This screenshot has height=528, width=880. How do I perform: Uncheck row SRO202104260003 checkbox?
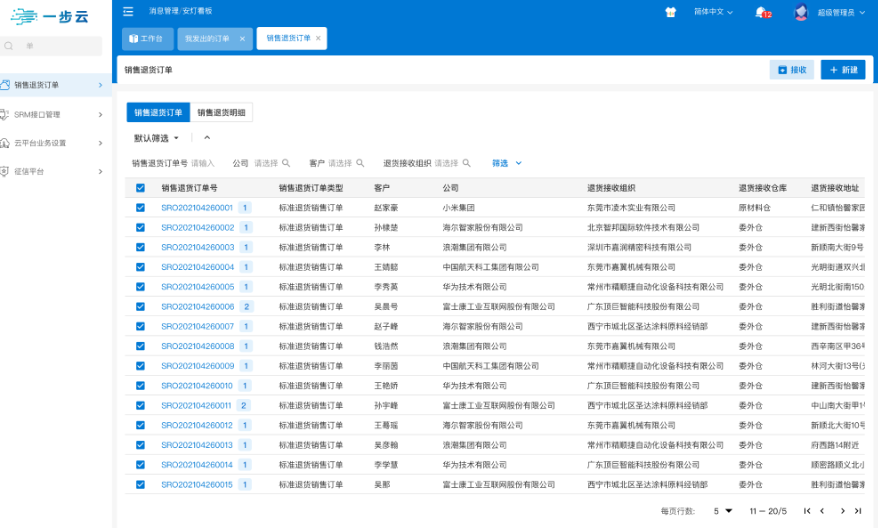[140, 247]
